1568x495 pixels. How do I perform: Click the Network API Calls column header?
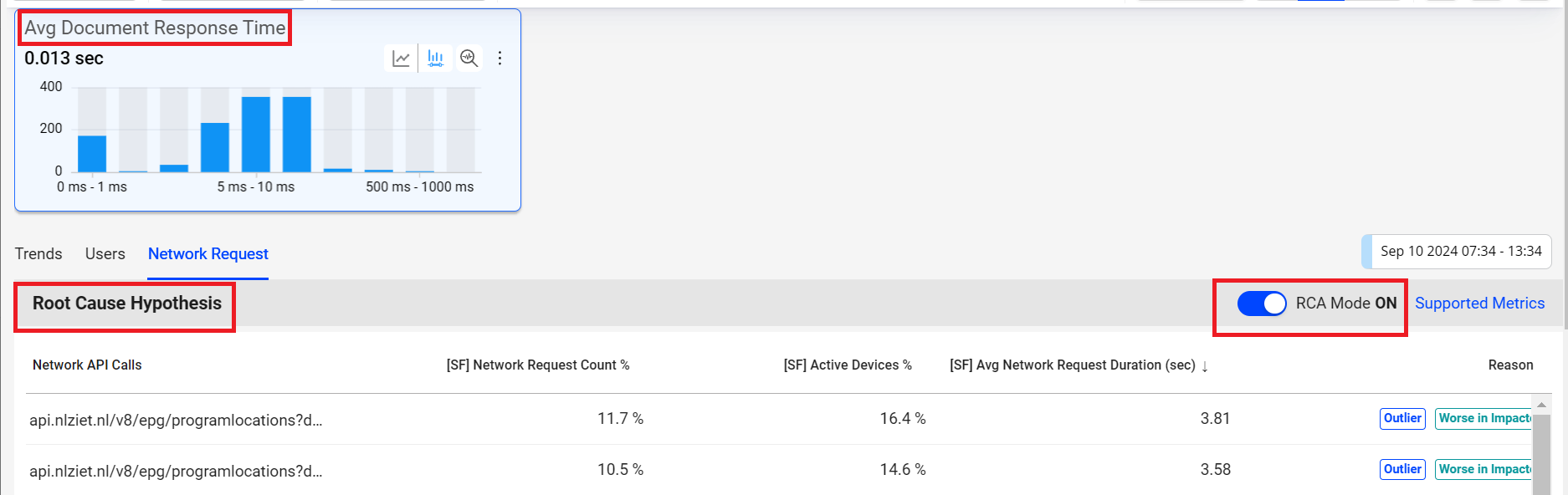[87, 365]
